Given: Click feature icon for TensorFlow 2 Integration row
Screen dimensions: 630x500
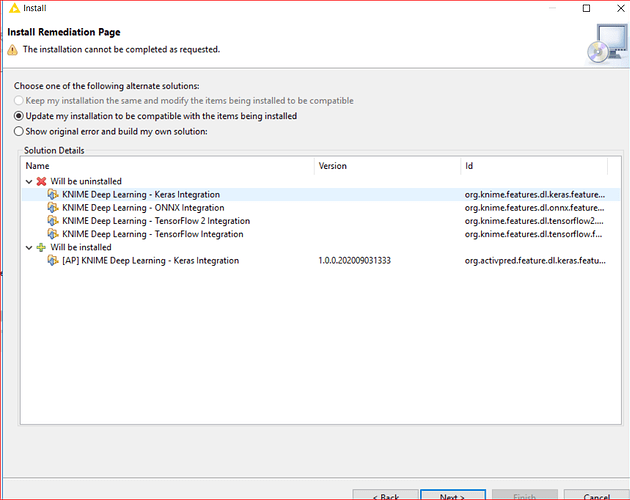Looking at the screenshot, I should (x=53, y=221).
